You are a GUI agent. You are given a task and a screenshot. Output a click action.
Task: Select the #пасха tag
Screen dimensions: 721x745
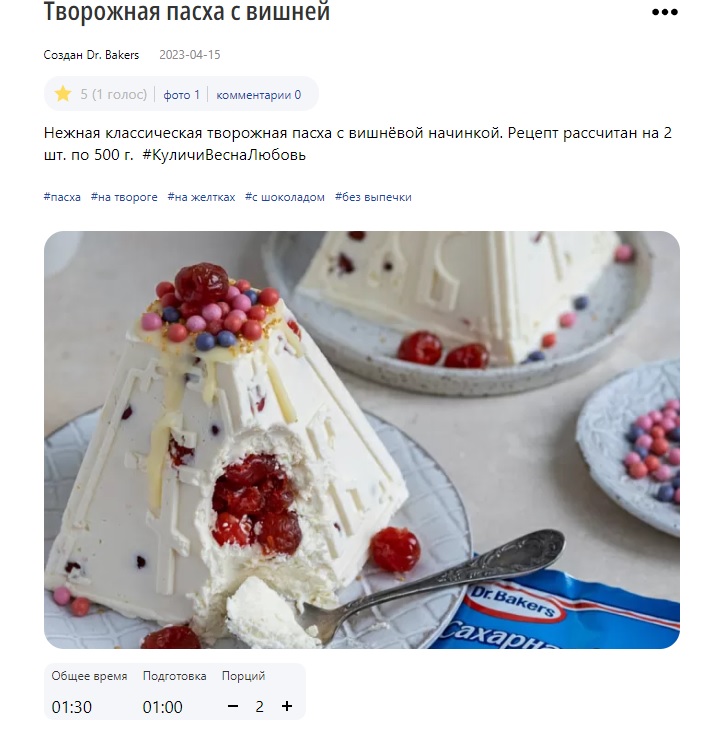tap(62, 197)
